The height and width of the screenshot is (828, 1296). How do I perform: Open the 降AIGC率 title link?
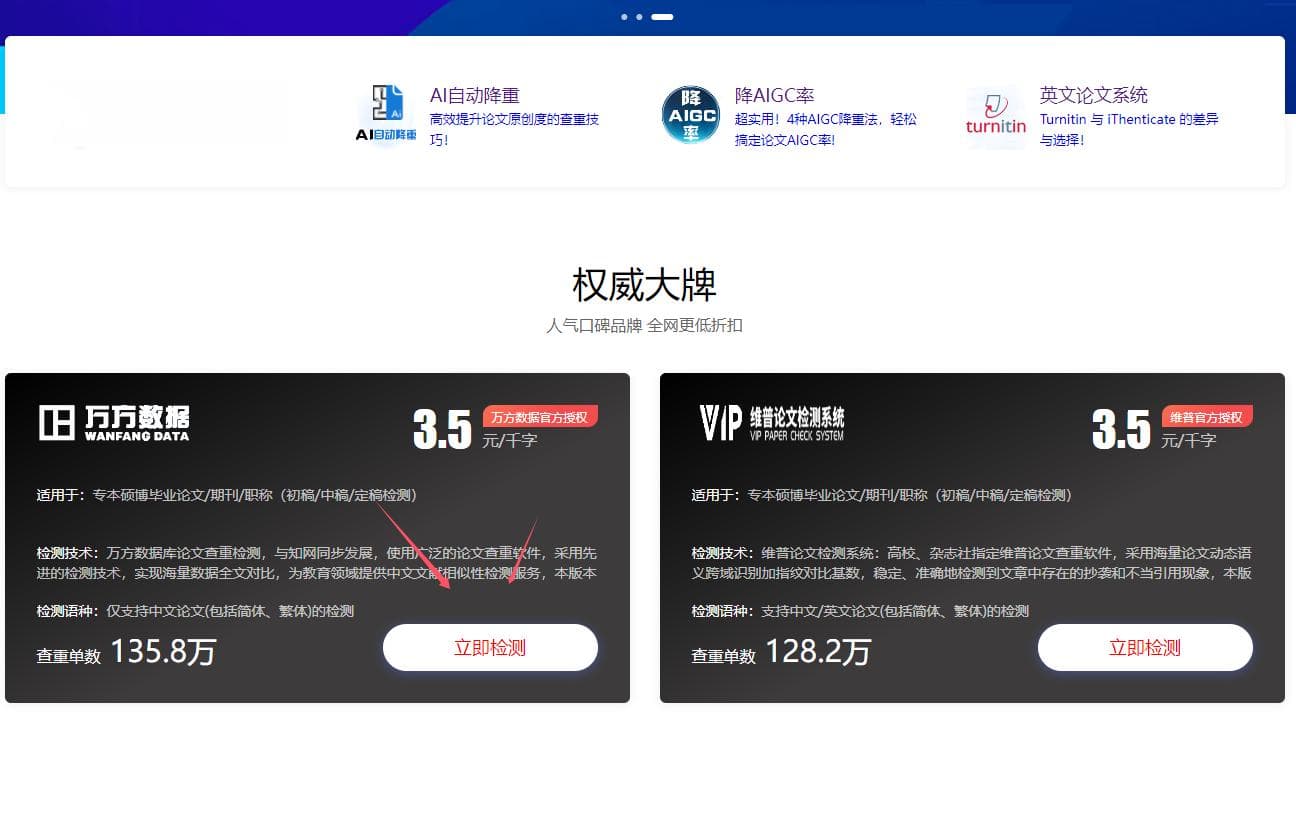coord(774,96)
